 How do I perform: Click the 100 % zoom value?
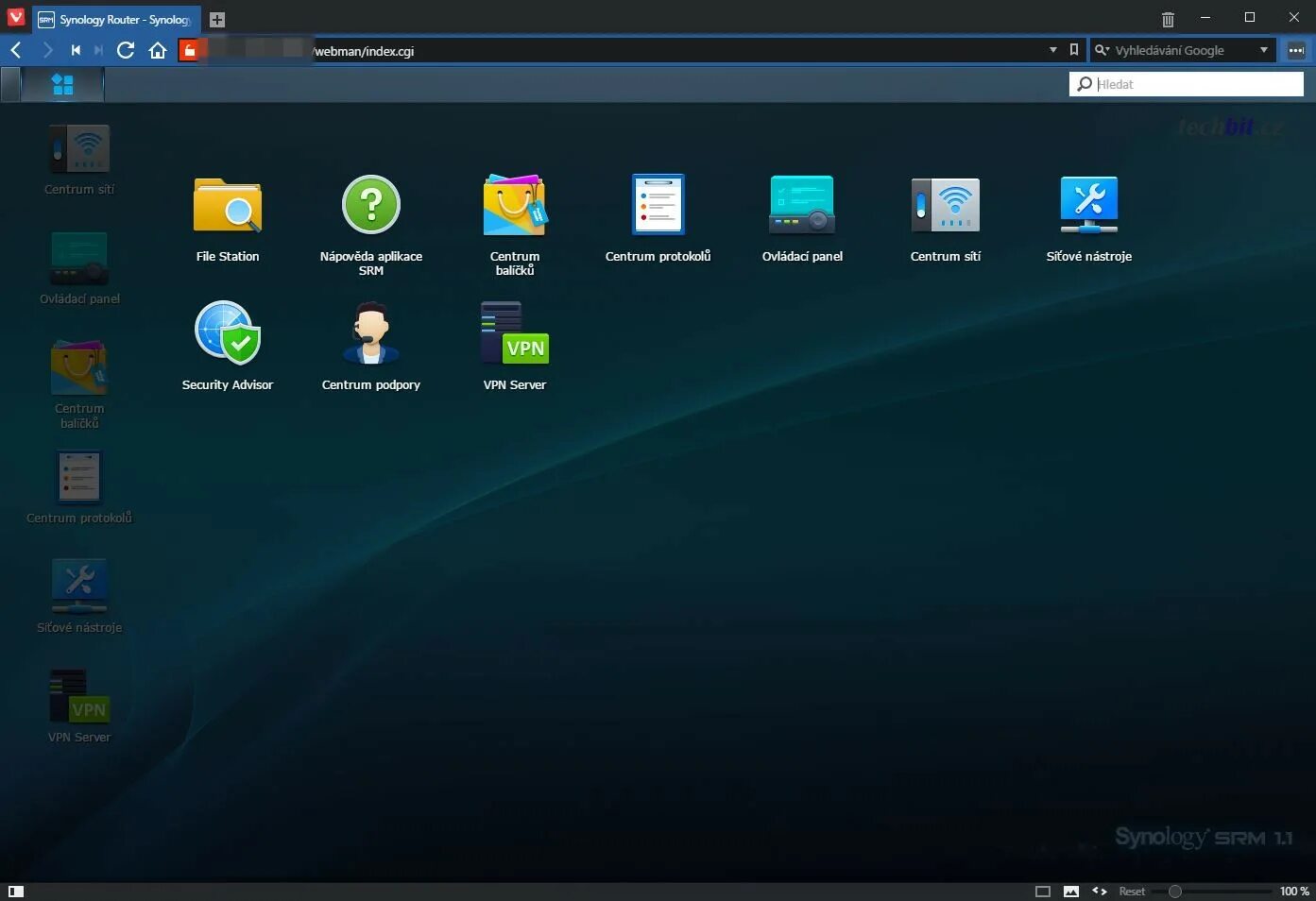pos(1294,891)
